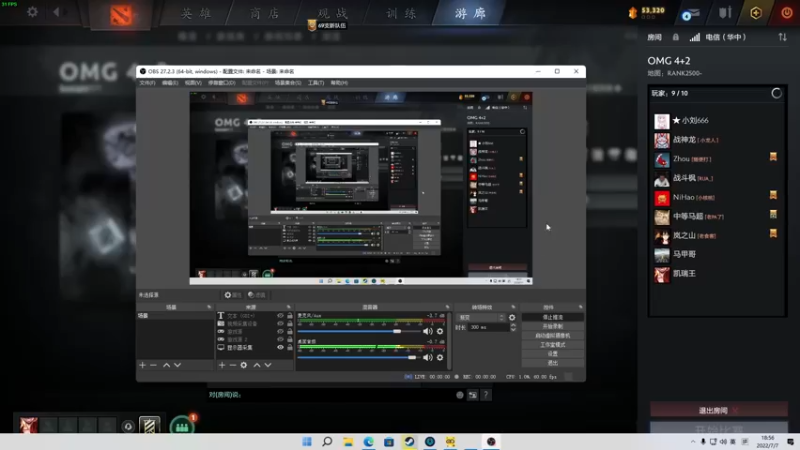Click the striped armory icon at Dota bottom bar
The height and width of the screenshot is (450, 800).
click(x=149, y=425)
